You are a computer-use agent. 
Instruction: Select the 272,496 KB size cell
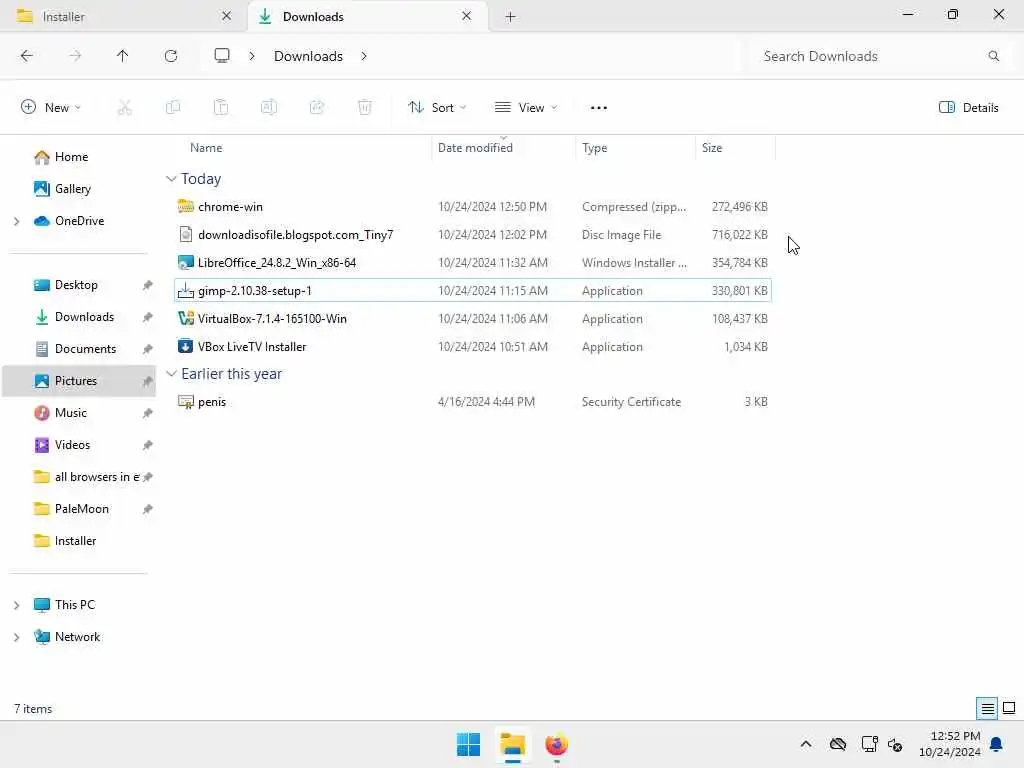click(740, 206)
